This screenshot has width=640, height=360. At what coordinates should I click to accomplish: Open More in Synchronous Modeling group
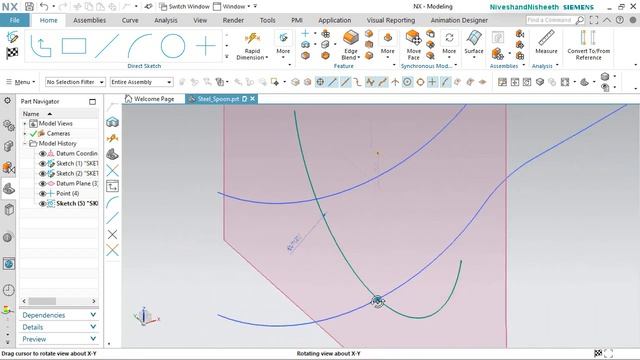(x=449, y=44)
